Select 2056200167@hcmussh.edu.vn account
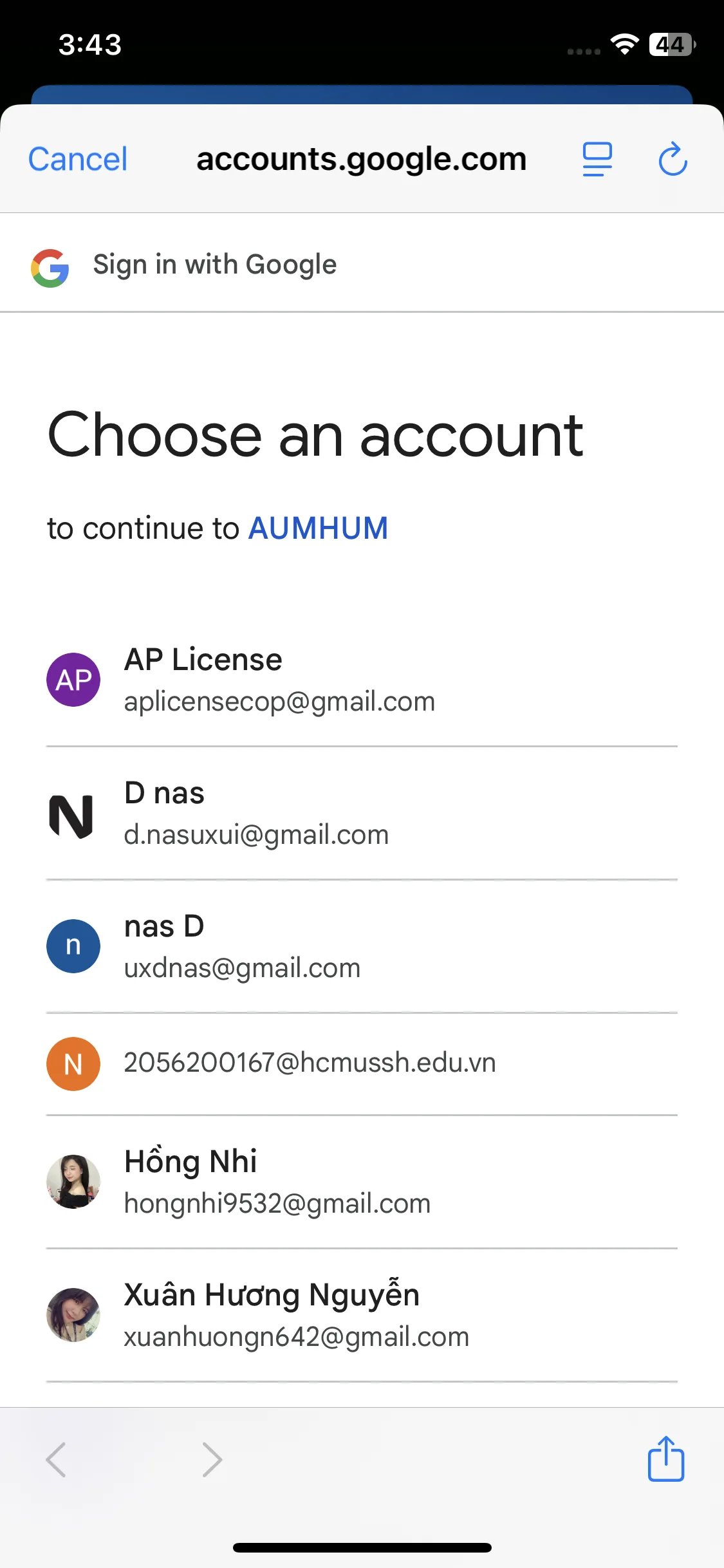This screenshot has height=1568, width=724. click(x=362, y=1064)
